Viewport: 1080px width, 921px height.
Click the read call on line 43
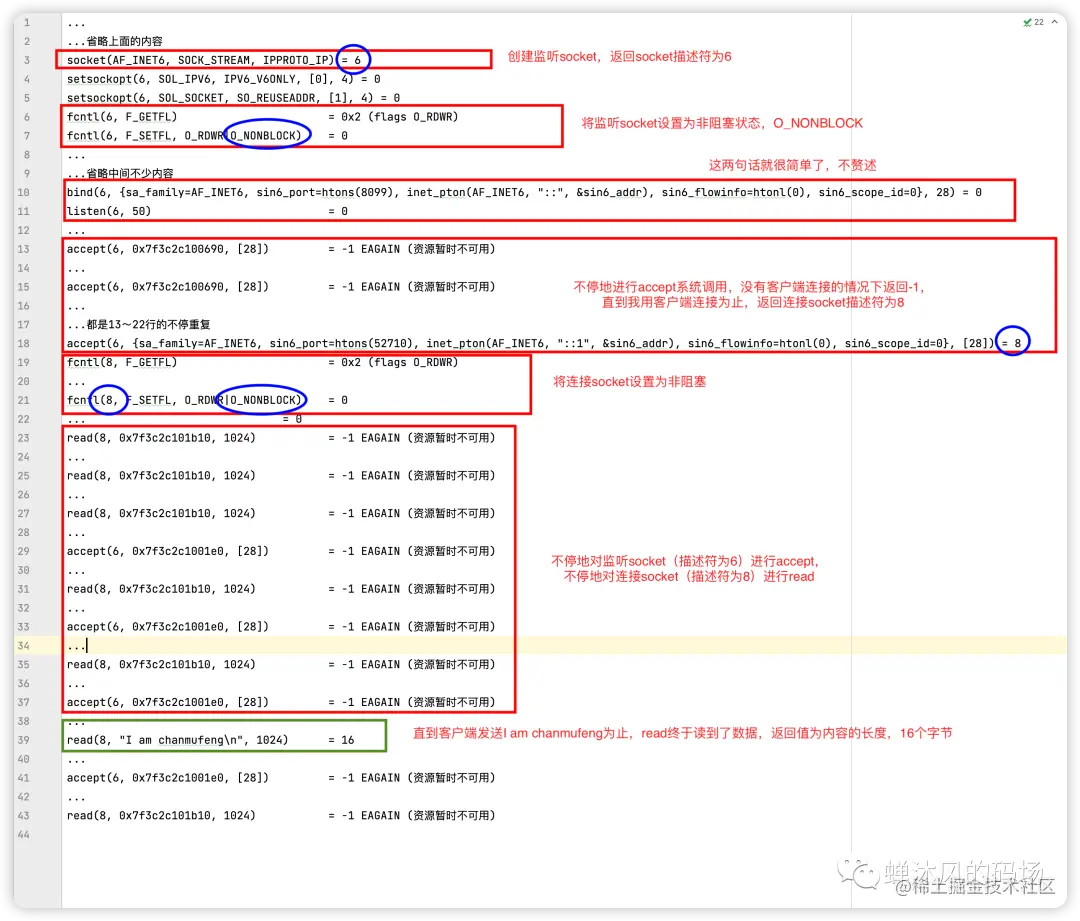click(280, 816)
